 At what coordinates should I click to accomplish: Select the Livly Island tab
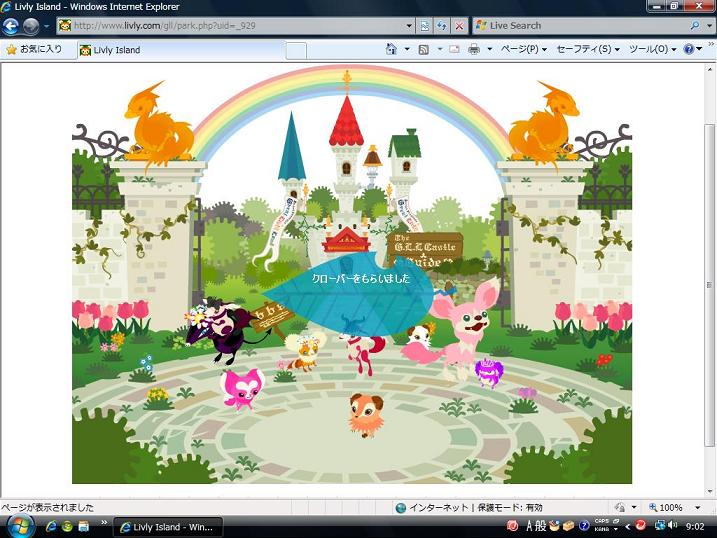point(181,50)
